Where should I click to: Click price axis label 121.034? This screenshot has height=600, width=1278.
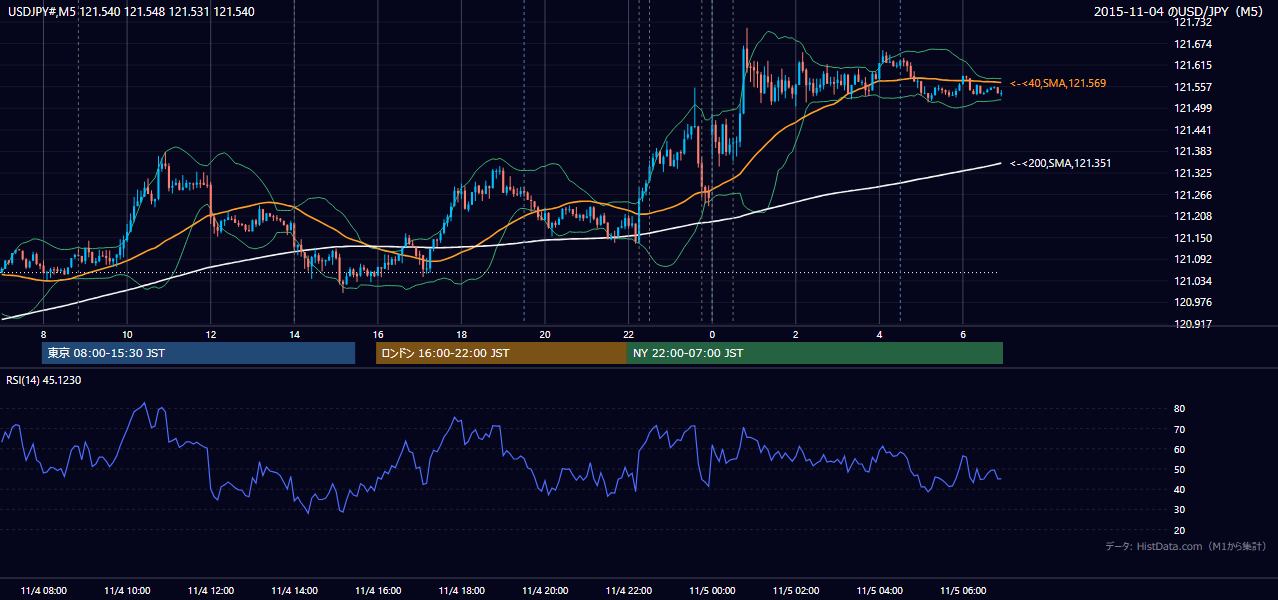coord(1193,281)
